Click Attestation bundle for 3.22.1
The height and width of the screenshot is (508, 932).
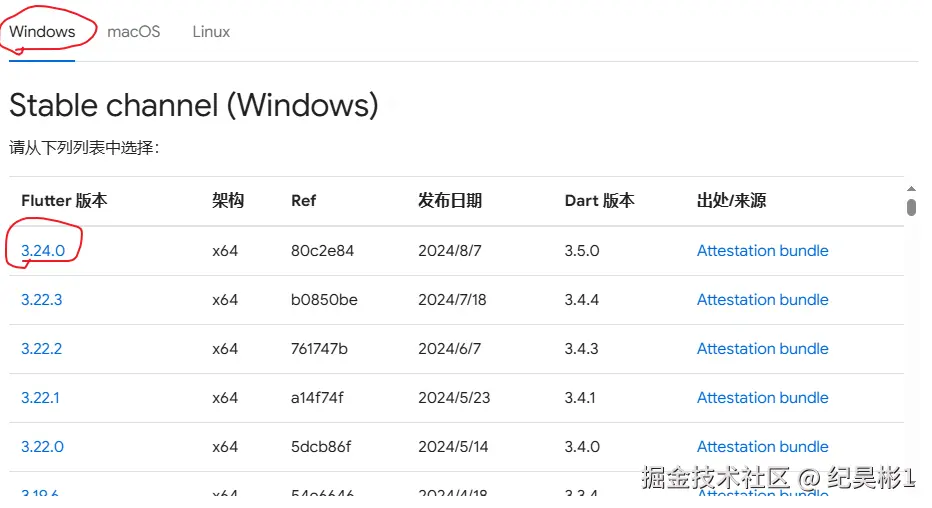(x=762, y=397)
